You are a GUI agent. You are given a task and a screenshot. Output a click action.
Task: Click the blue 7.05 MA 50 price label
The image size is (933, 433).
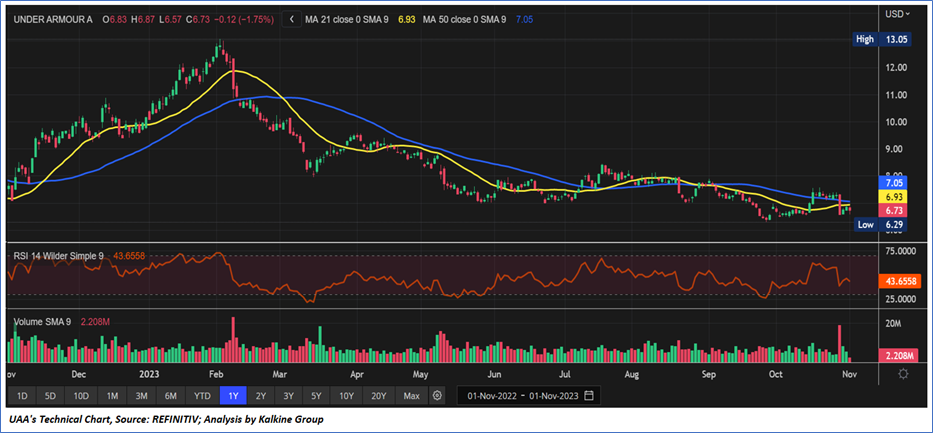(893, 182)
